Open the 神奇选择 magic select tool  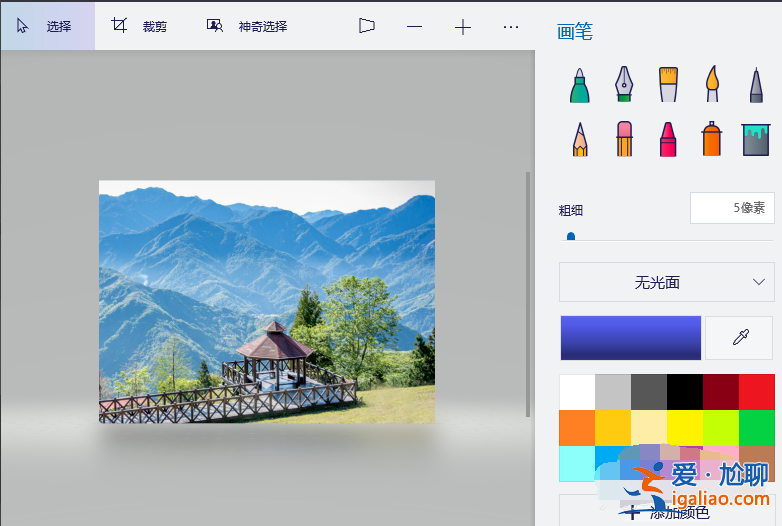tap(247, 26)
